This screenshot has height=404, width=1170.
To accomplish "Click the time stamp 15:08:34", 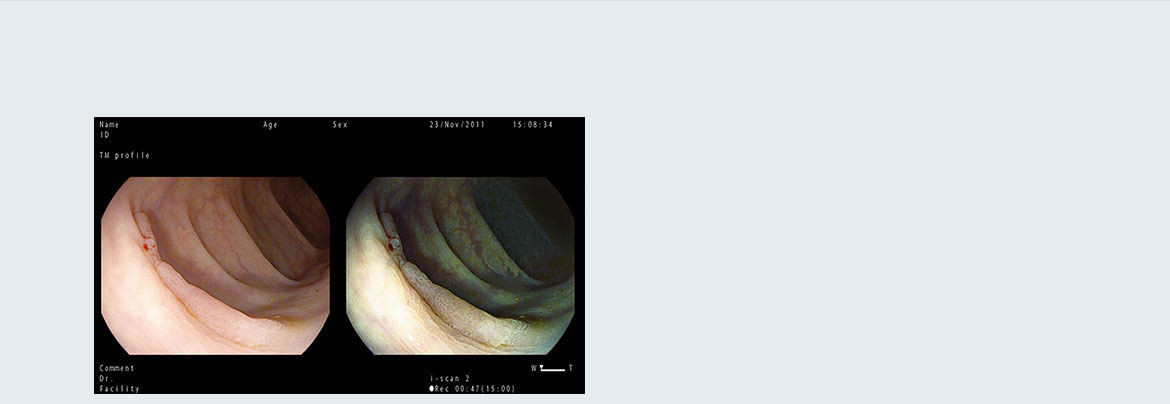I will 533,125.
